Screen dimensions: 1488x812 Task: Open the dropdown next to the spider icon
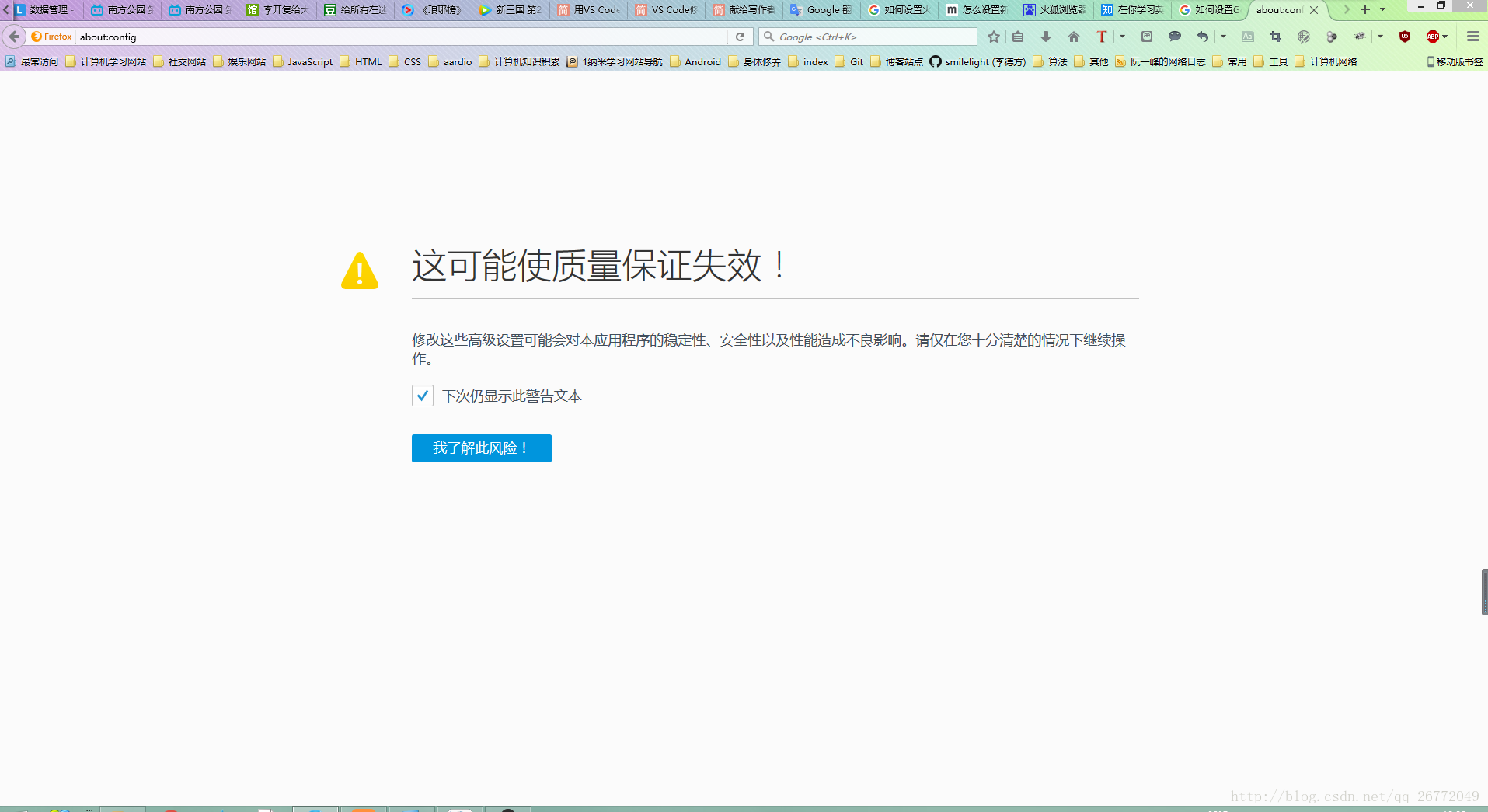pos(1380,37)
